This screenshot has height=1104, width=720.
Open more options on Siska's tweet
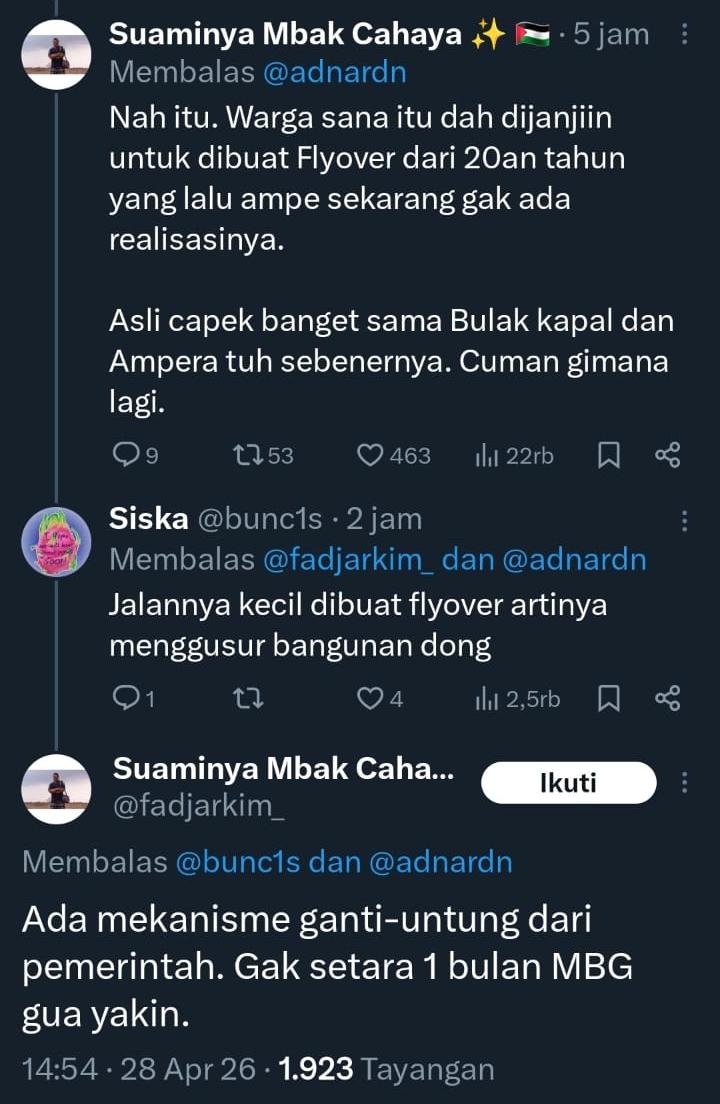[x=685, y=520]
